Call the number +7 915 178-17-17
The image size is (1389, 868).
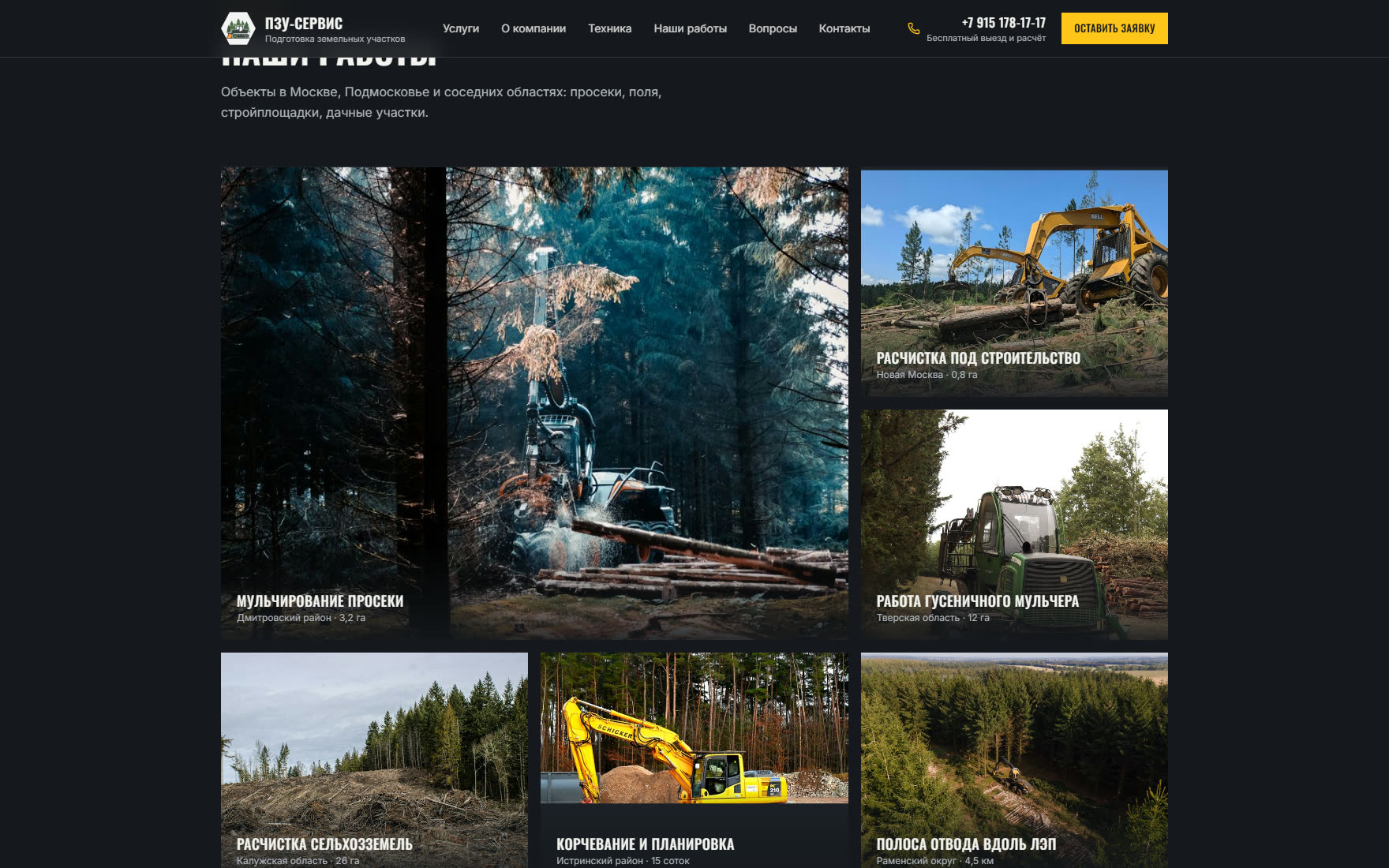pos(1003,23)
